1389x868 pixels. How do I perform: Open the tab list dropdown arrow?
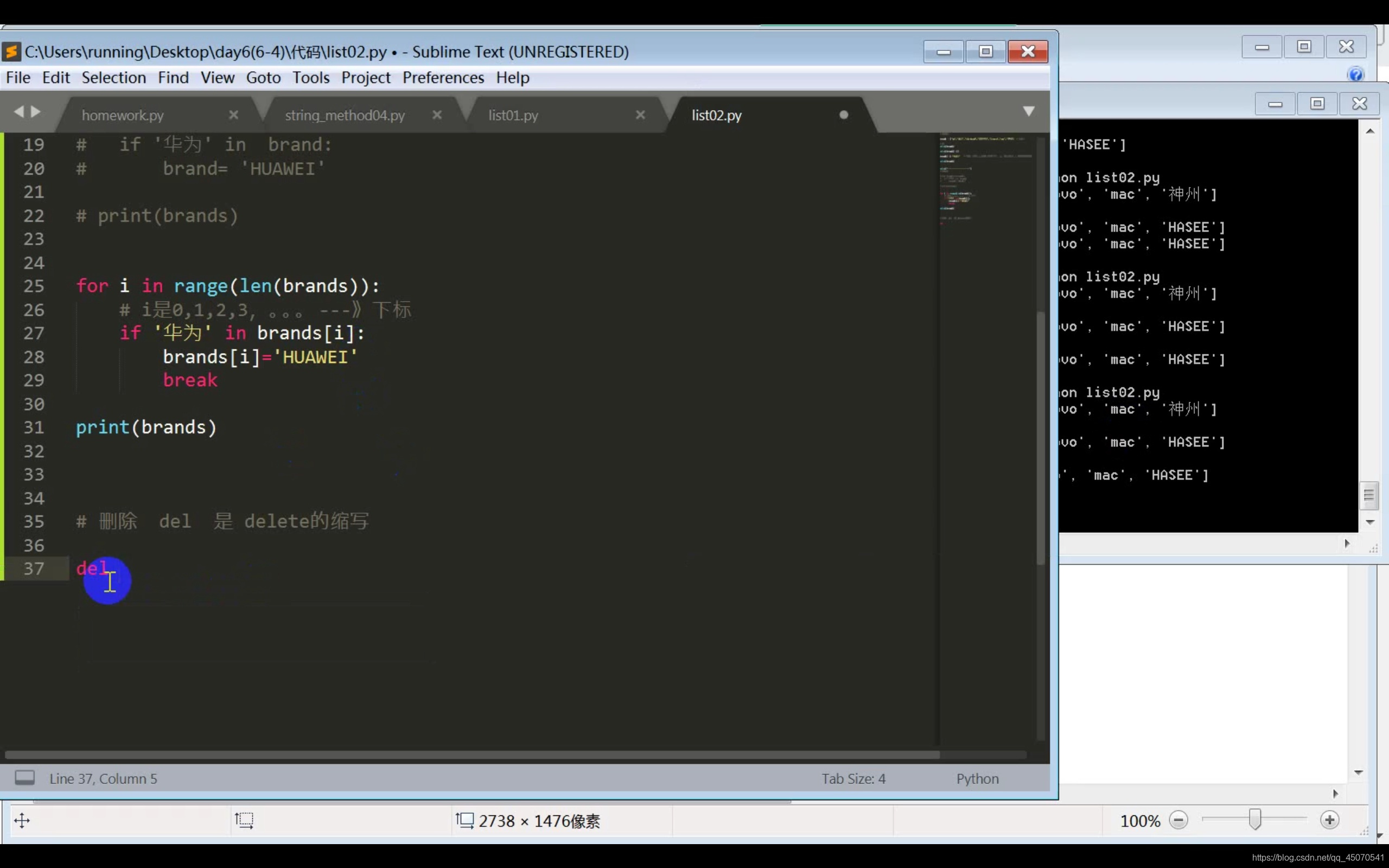[1029, 111]
